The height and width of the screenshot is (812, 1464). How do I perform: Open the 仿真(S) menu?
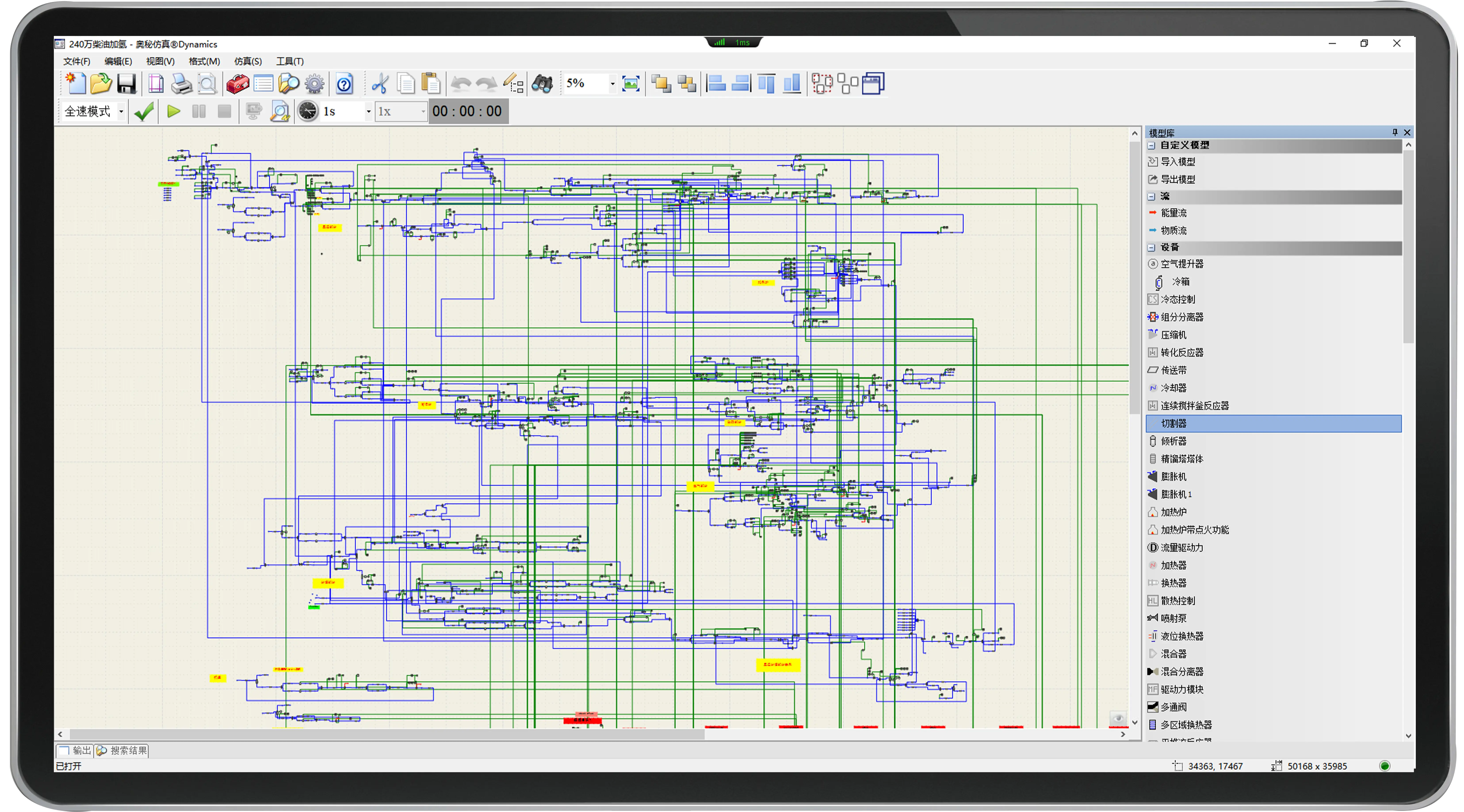[x=248, y=61]
